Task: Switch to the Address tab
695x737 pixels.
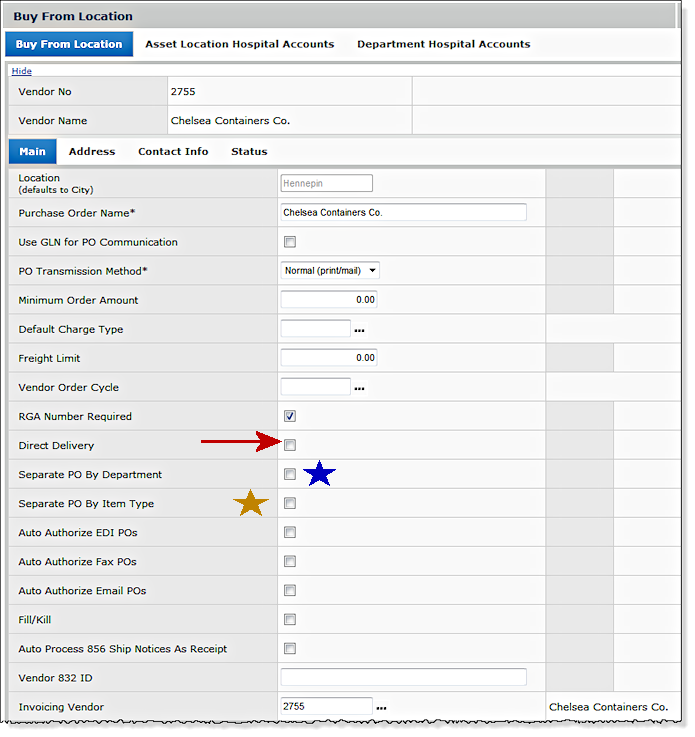Action: (92, 152)
